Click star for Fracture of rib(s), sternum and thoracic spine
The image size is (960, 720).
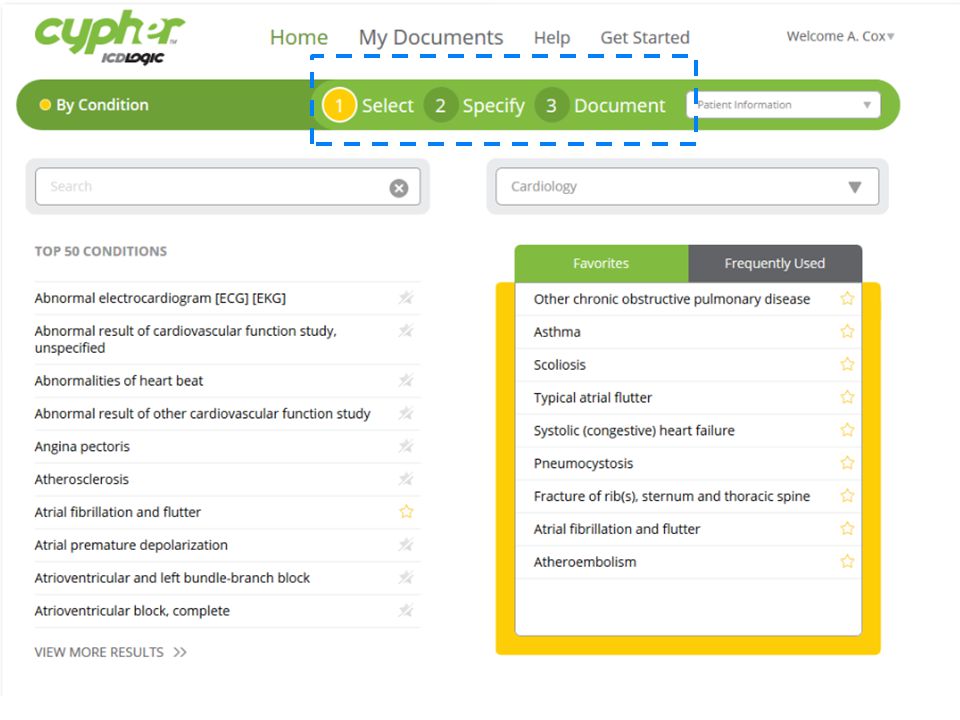tap(847, 496)
